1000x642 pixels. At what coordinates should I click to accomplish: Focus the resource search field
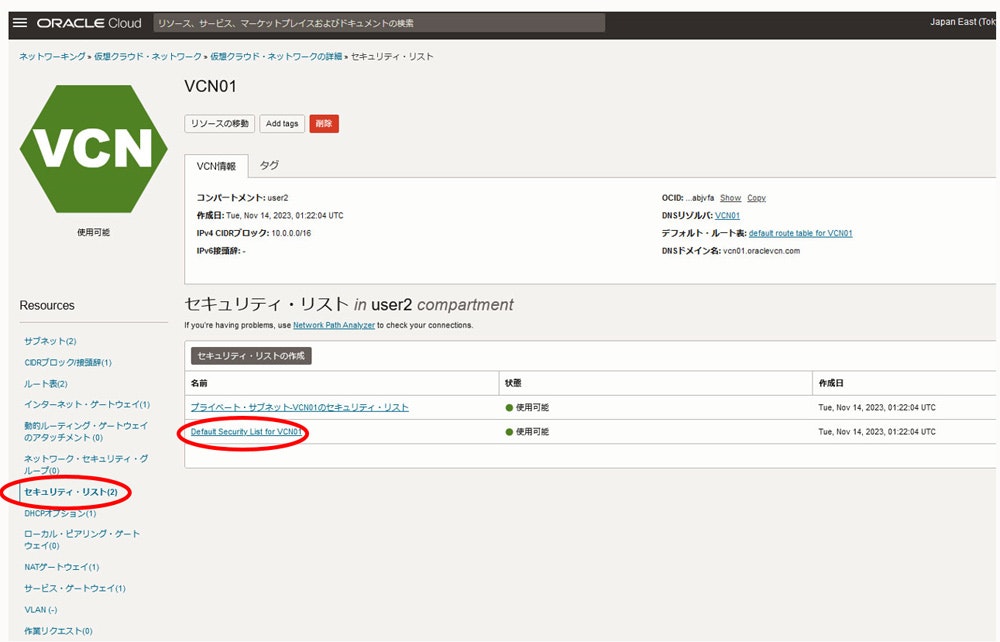click(379, 23)
